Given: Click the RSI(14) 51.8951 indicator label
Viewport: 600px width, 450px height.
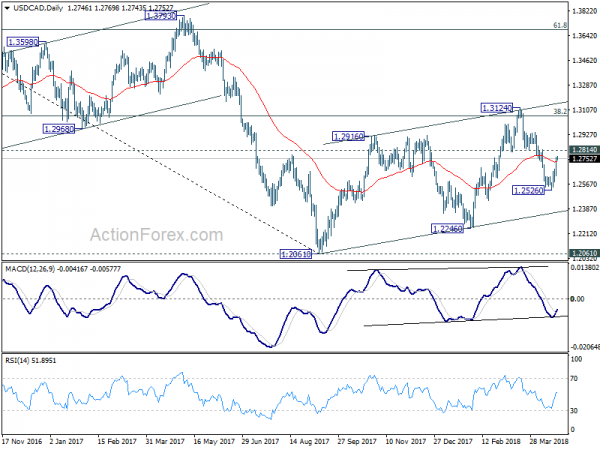Looking at the screenshot, I should coord(31,360).
